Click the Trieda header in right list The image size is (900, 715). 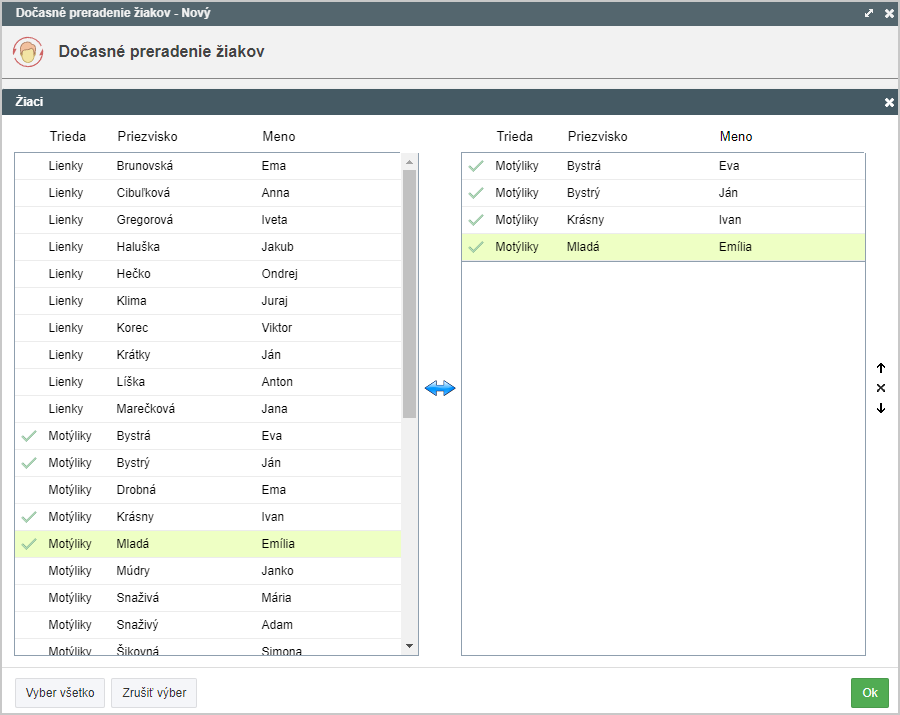coord(515,137)
